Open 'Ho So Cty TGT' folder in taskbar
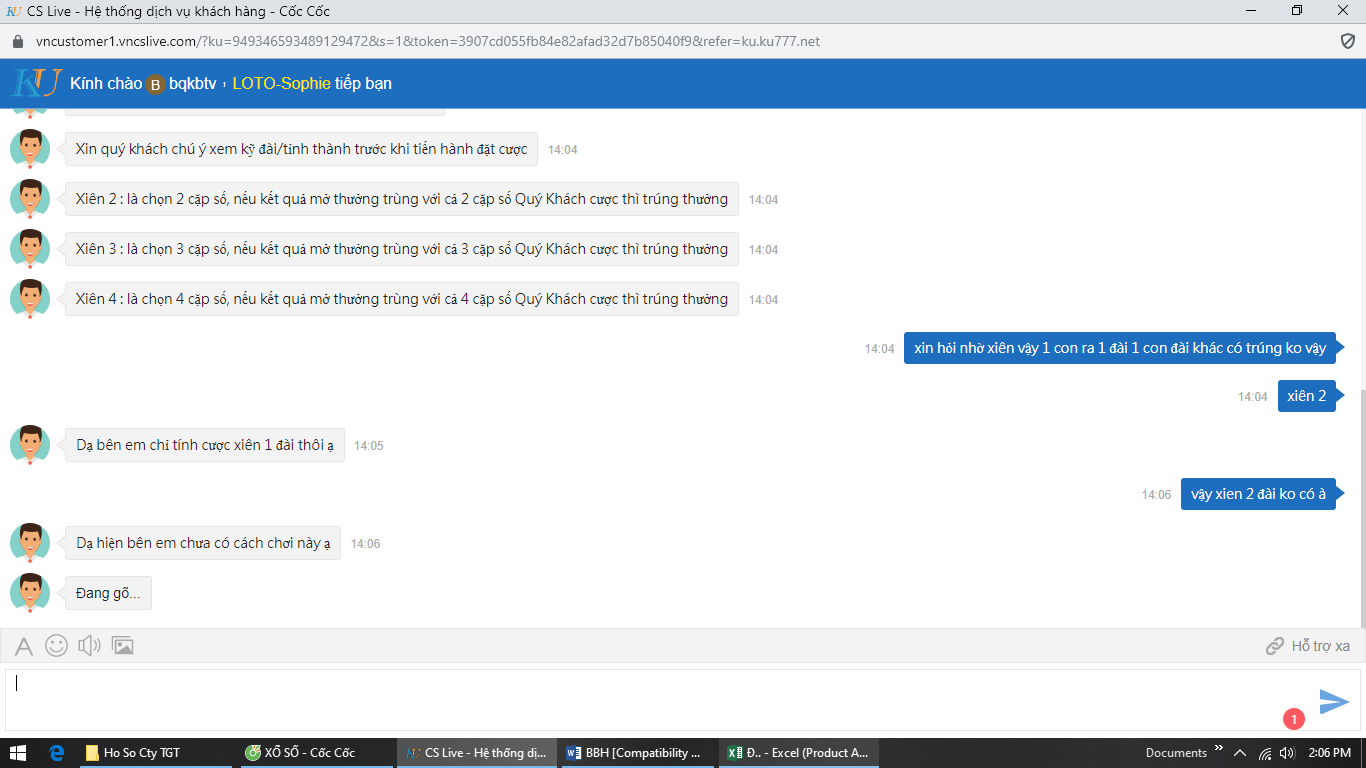Image resolution: width=1366 pixels, height=768 pixels. [140, 752]
